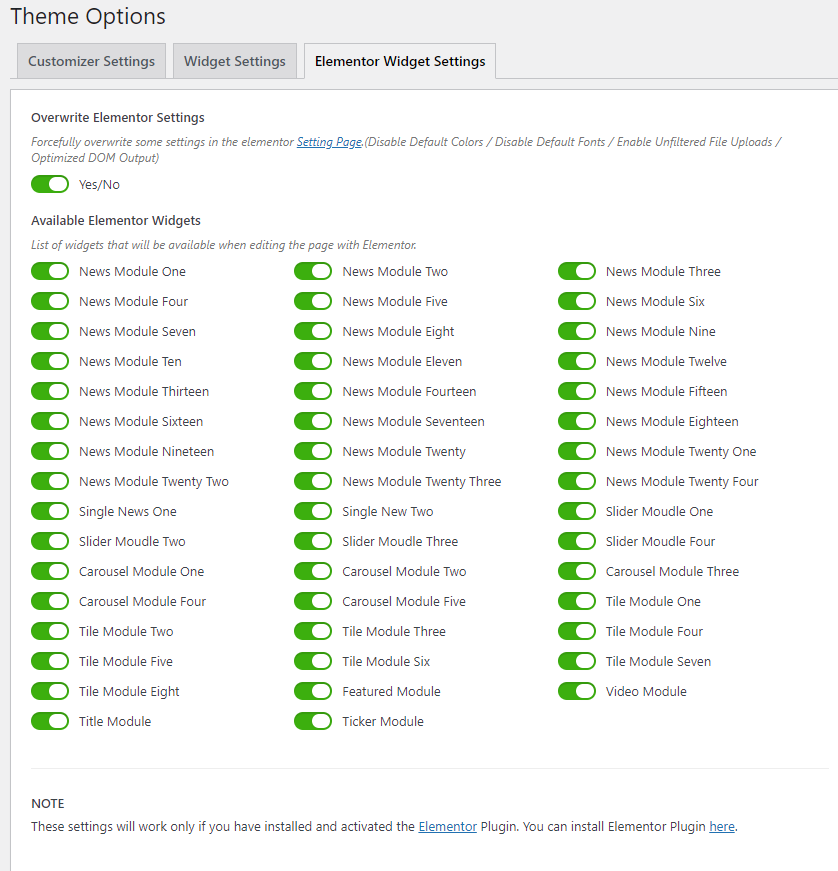Click the 'here' install link

pyautogui.click(x=722, y=827)
